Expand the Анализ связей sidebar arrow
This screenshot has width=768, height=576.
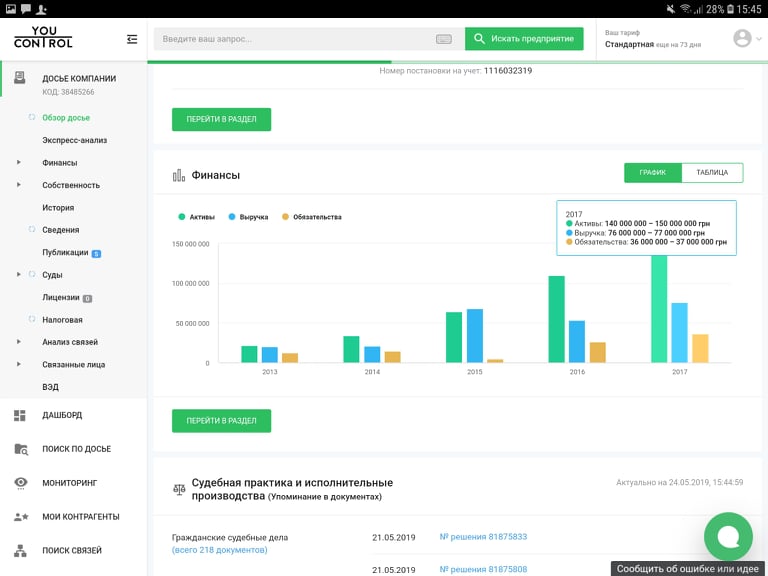[19, 341]
